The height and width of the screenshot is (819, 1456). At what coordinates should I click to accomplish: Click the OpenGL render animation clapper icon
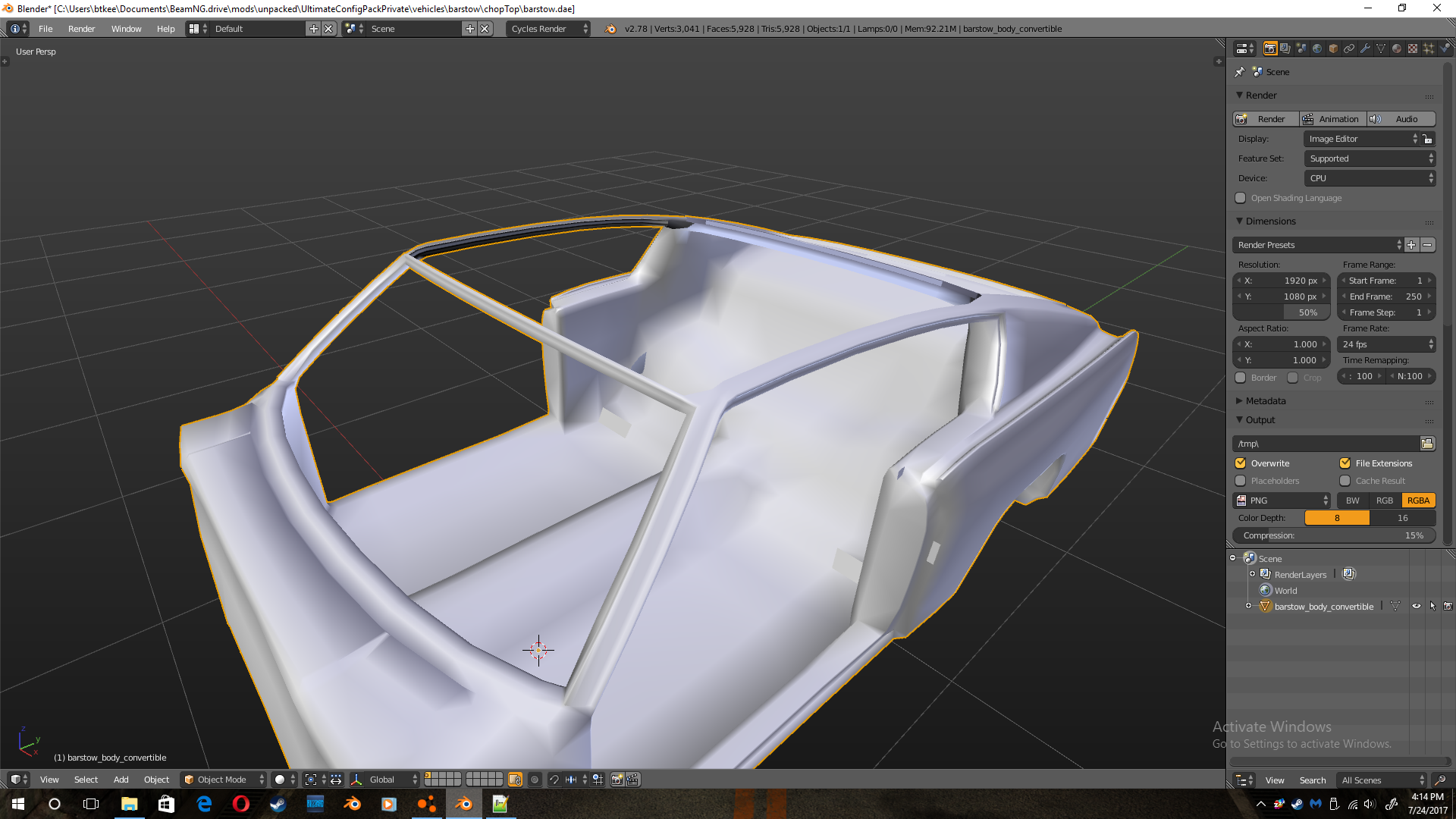(633, 780)
